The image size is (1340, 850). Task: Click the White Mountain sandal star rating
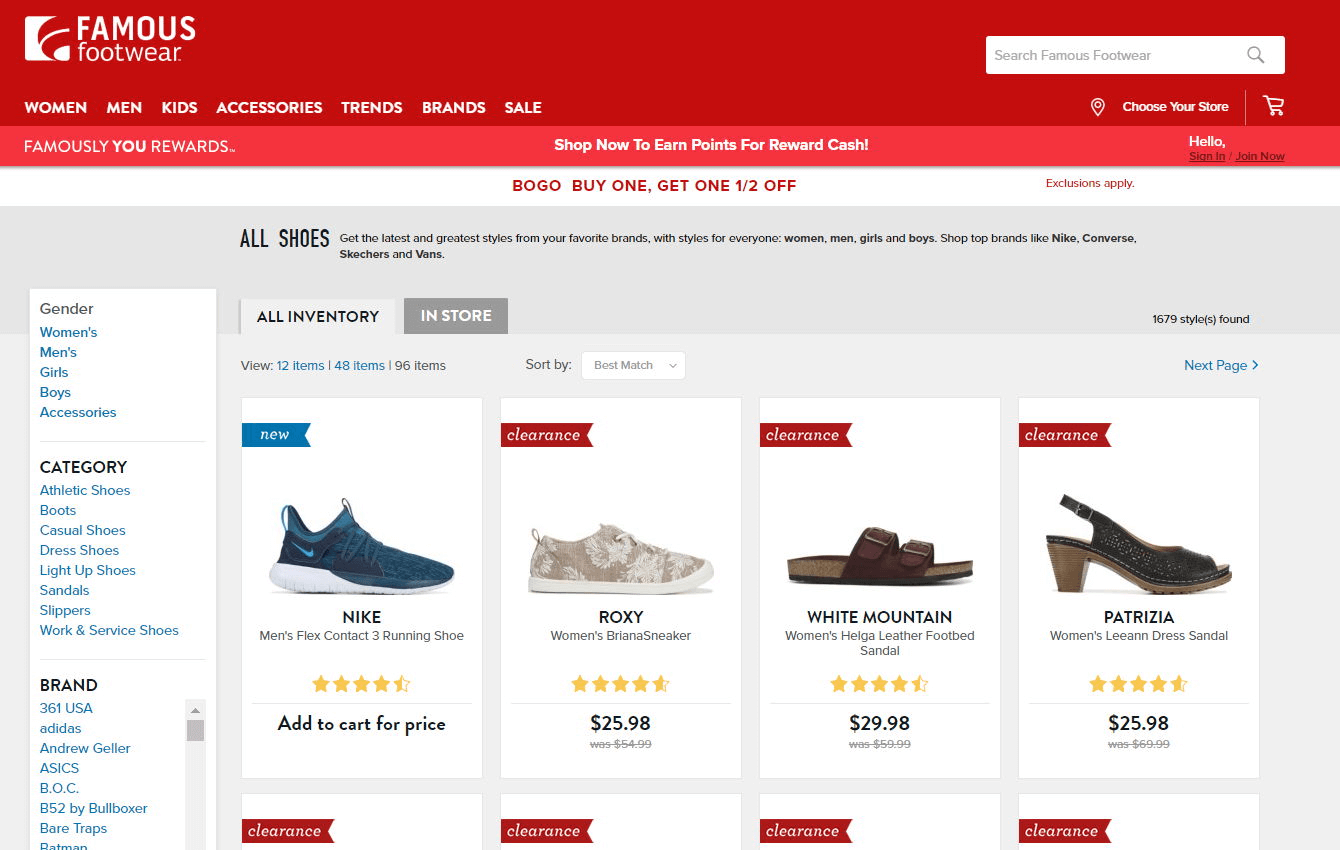879,684
